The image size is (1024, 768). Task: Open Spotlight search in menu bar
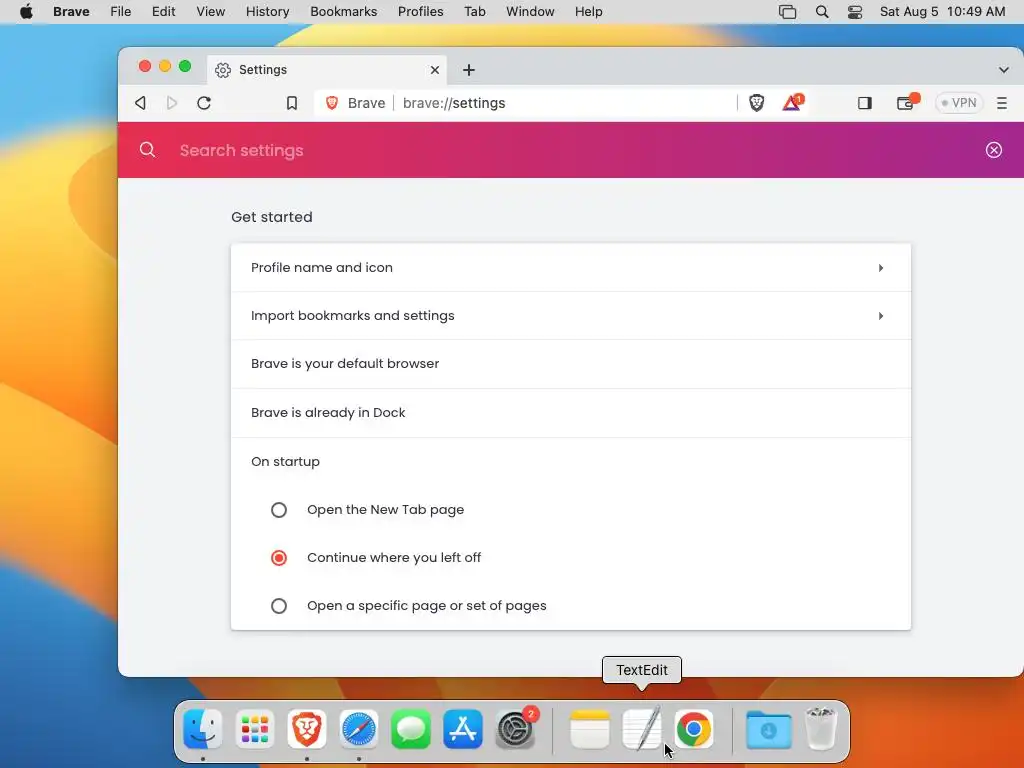(822, 12)
